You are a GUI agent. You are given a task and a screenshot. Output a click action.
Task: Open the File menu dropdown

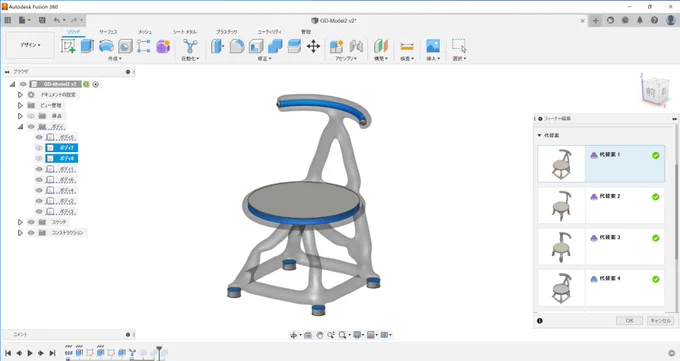(24, 20)
